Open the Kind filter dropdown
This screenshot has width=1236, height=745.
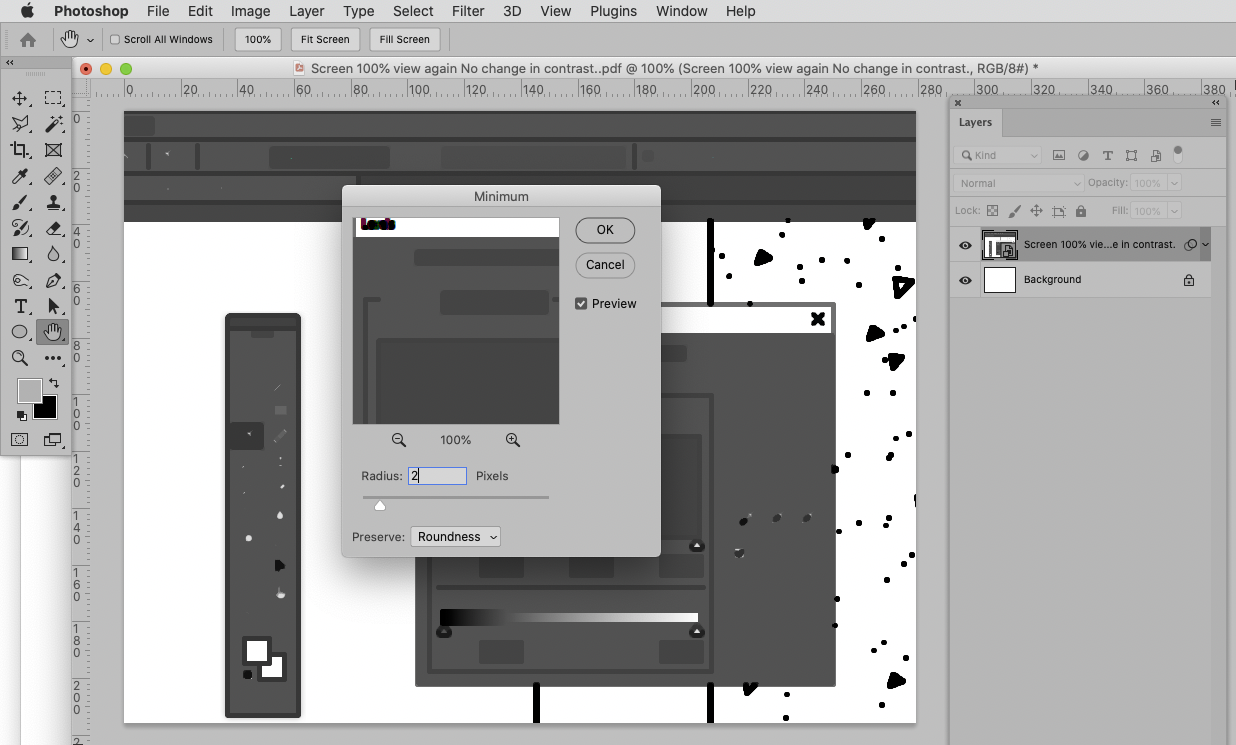[x=997, y=155]
